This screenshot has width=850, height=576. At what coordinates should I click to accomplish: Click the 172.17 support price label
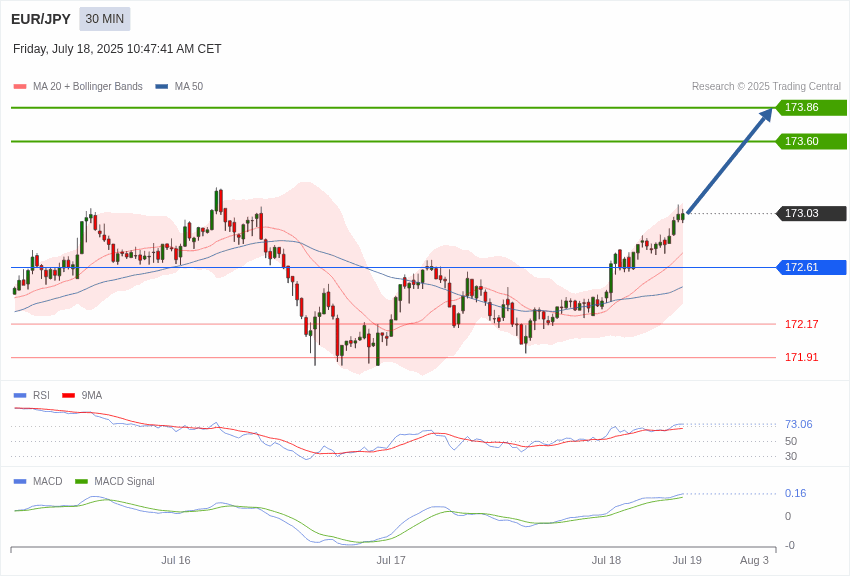click(x=802, y=324)
